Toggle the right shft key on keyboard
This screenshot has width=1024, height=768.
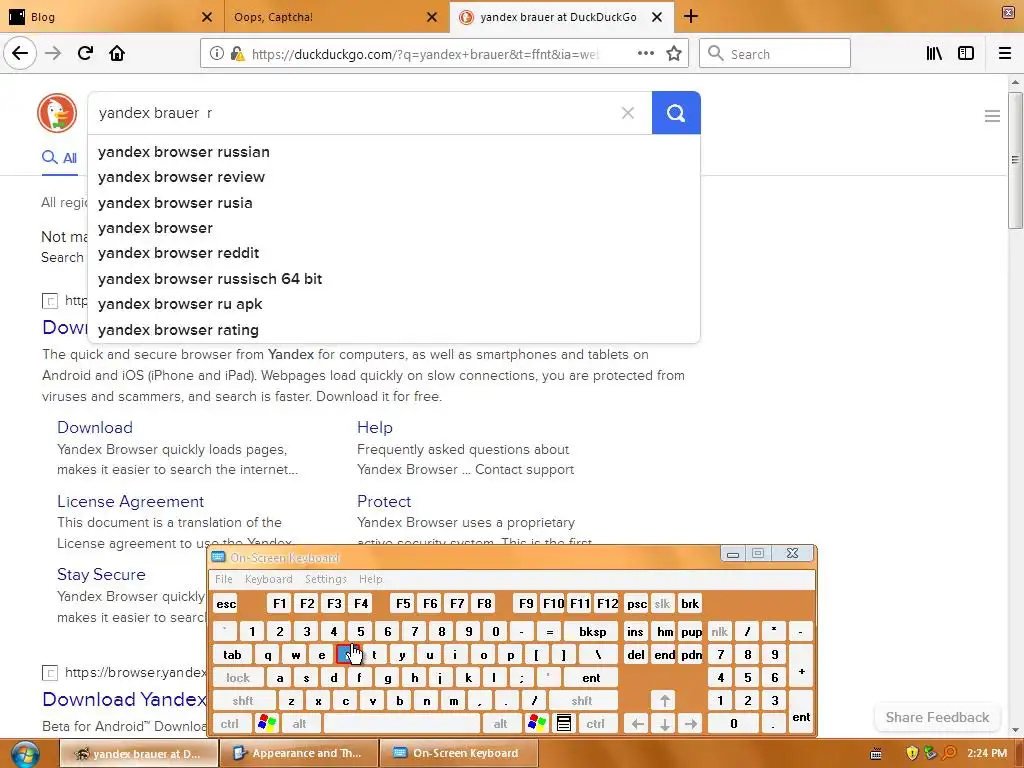581,701
